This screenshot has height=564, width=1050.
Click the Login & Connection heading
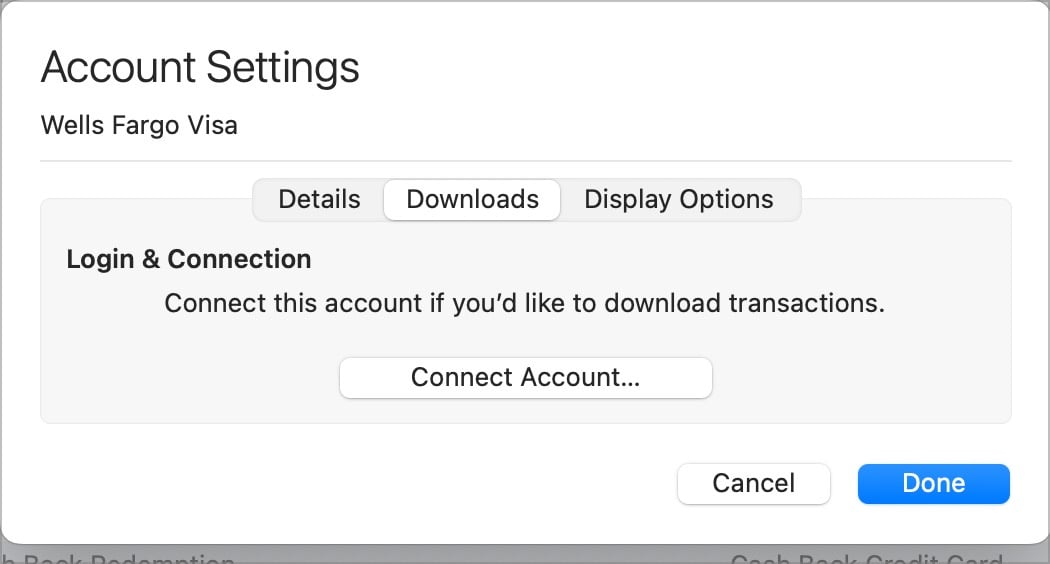(x=189, y=259)
